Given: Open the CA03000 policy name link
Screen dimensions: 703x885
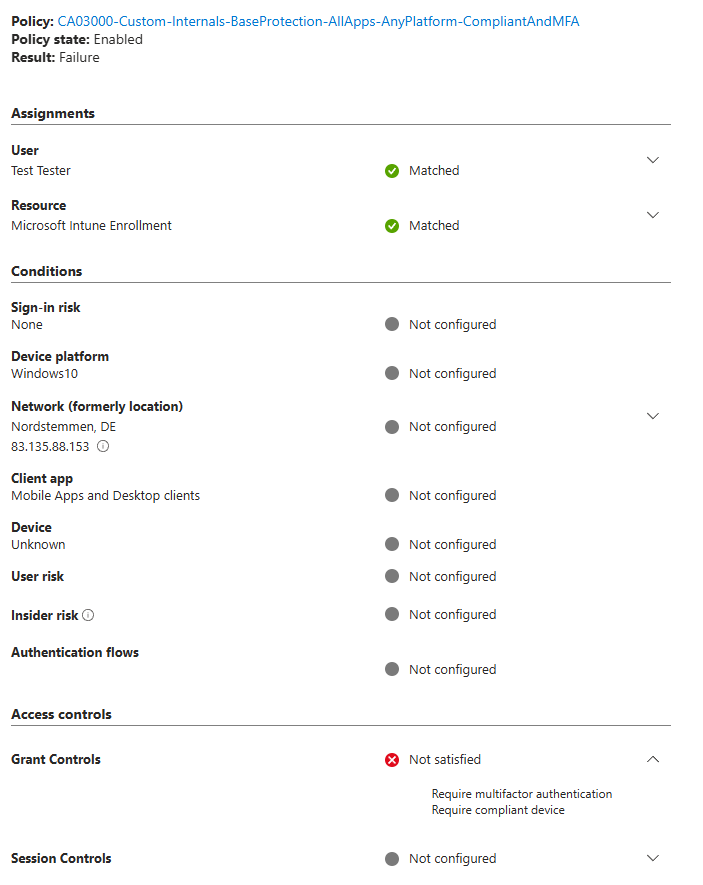Looking at the screenshot, I should [318, 21].
